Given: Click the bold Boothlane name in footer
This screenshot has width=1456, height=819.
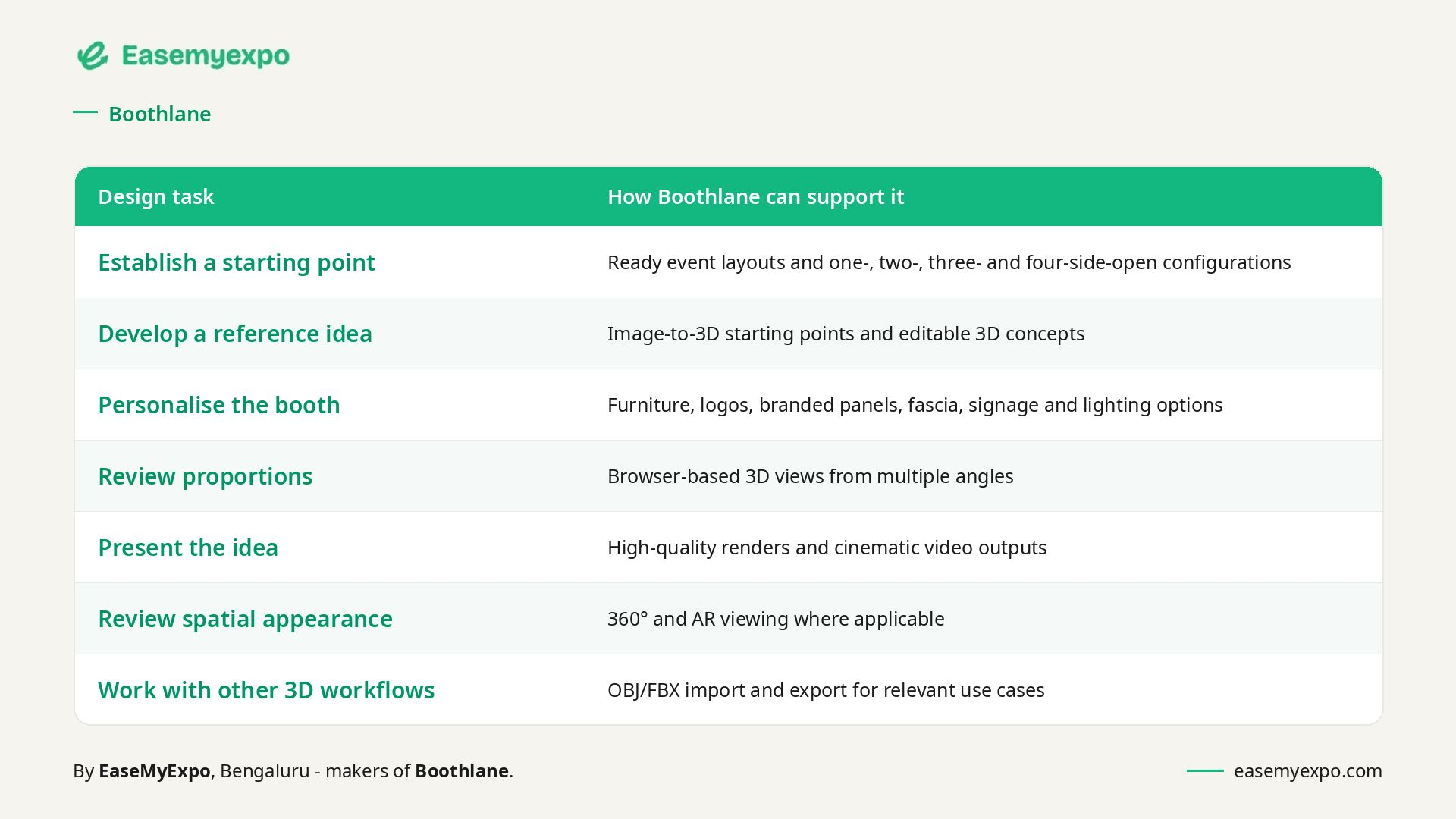Looking at the screenshot, I should pyautogui.click(x=462, y=770).
